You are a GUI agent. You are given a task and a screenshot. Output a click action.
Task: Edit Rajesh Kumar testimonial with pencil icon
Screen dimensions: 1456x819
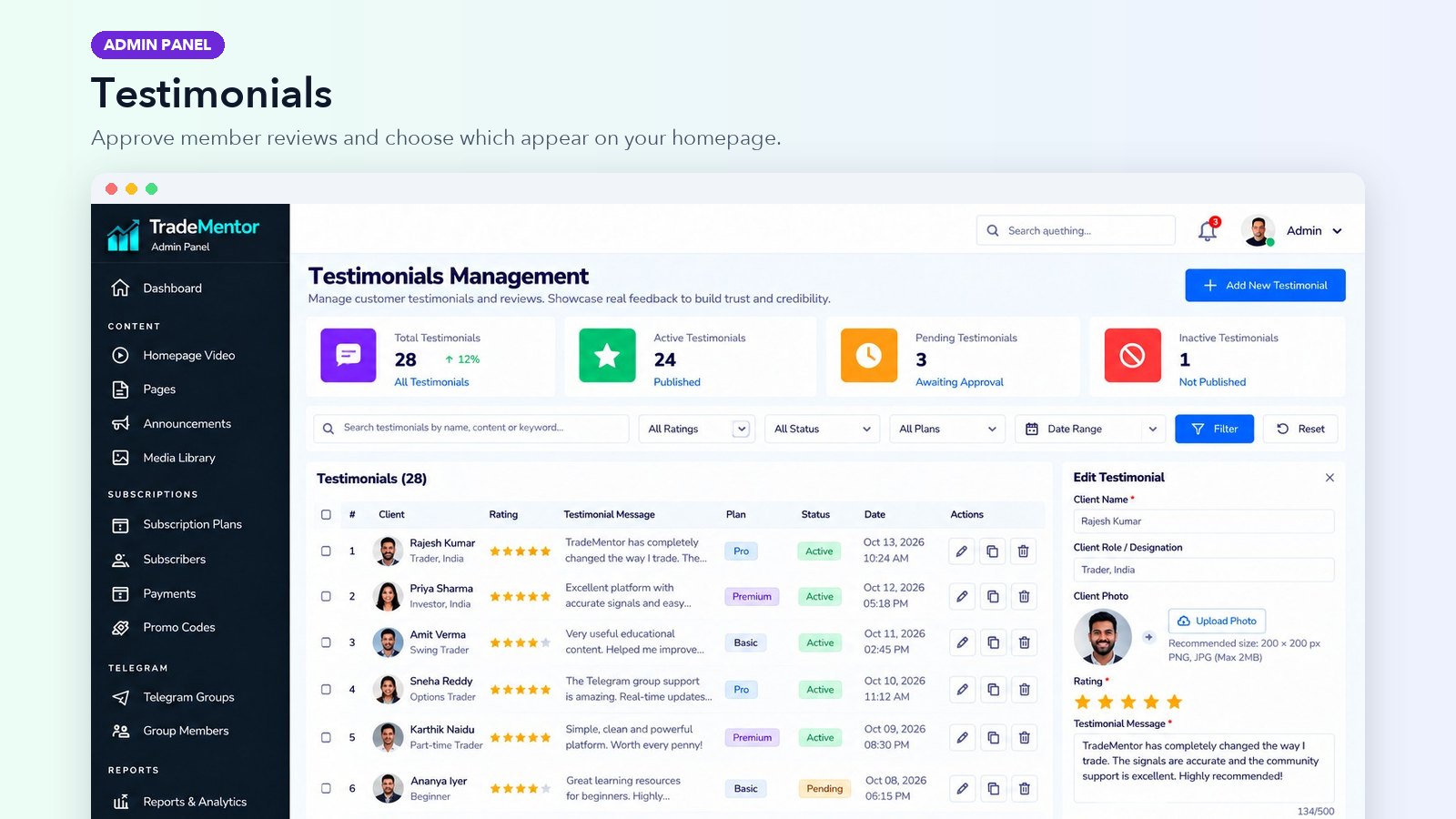(x=962, y=551)
